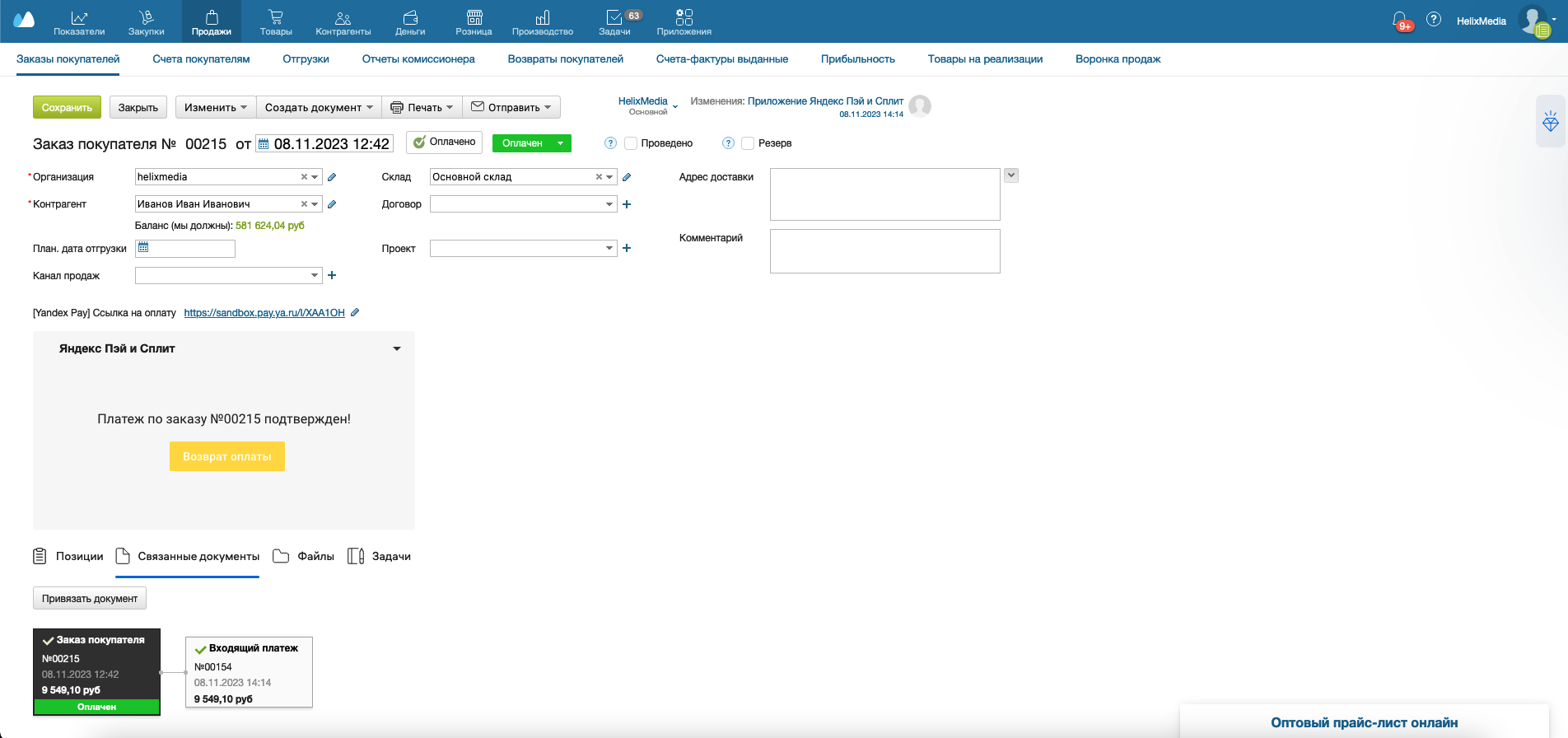Viewport: 1568px width, 738px height.
Task: Open the calendar icon for План. дата отгрузки
Action: 143,248
